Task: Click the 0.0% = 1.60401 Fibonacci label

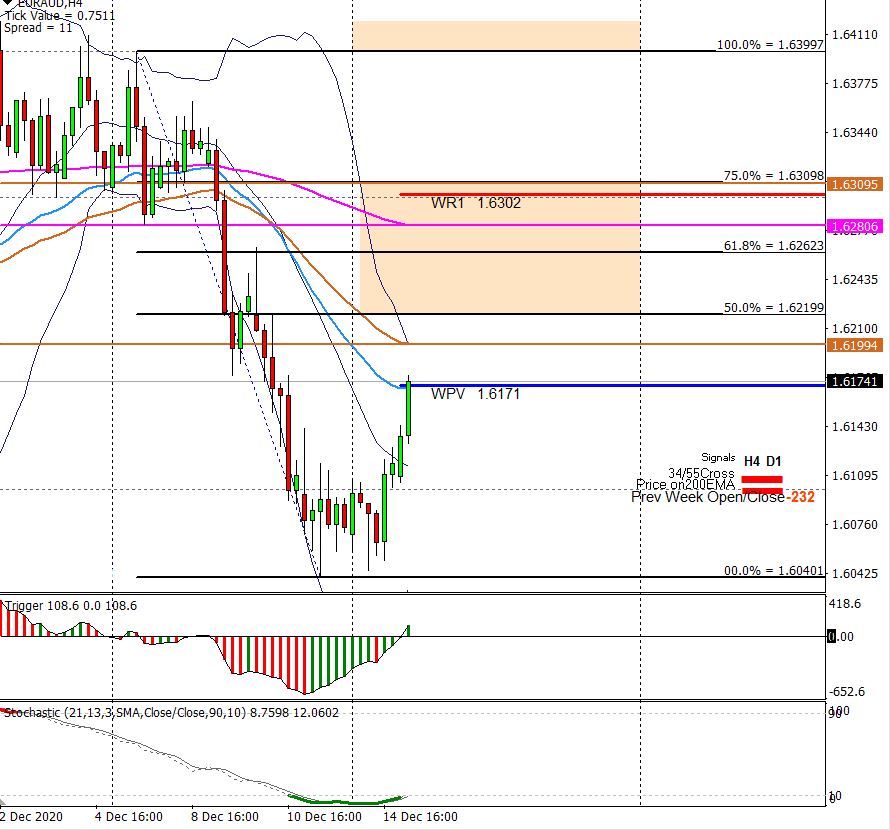Action: click(x=773, y=571)
